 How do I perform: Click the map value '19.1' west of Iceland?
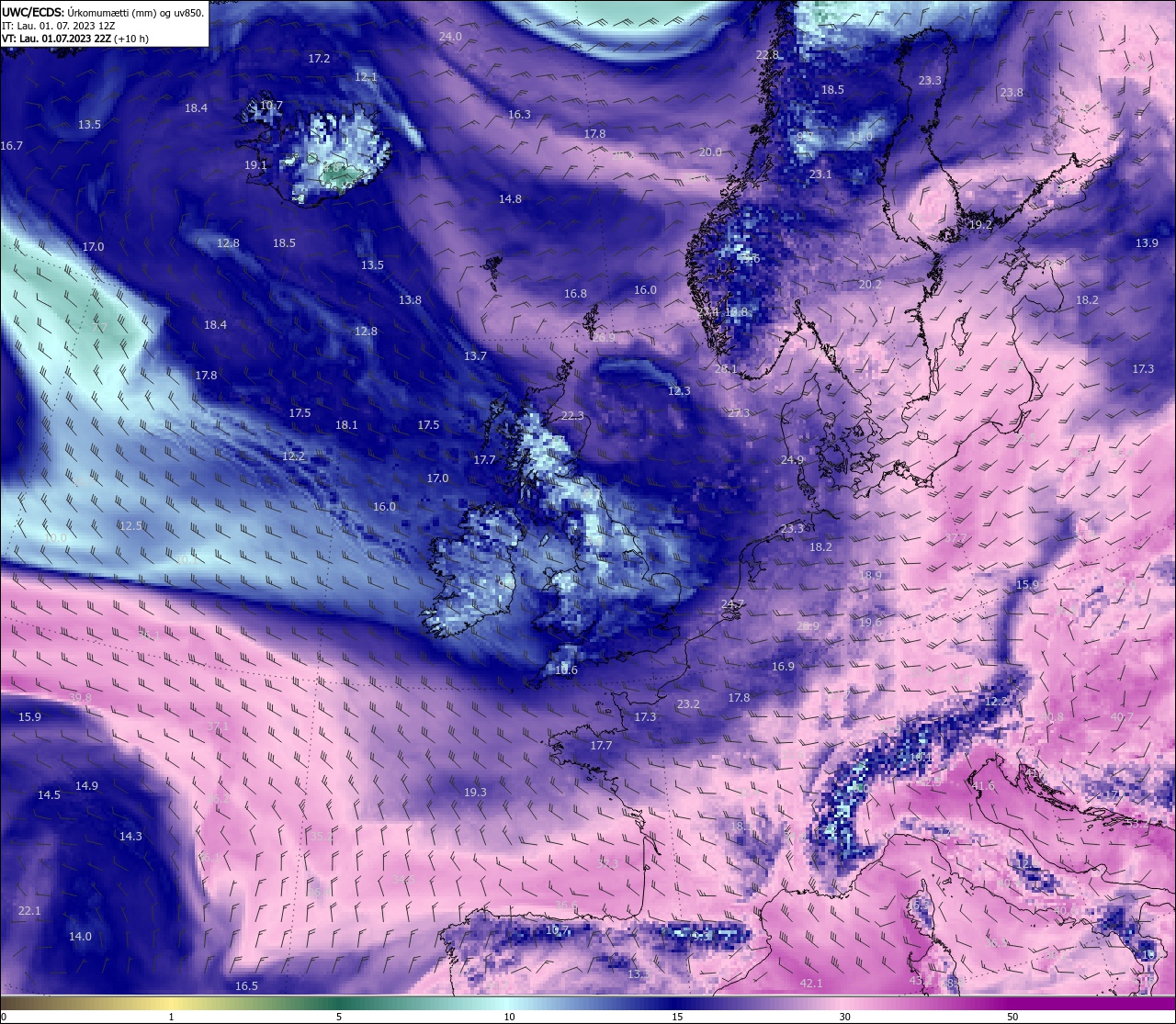pos(255,165)
